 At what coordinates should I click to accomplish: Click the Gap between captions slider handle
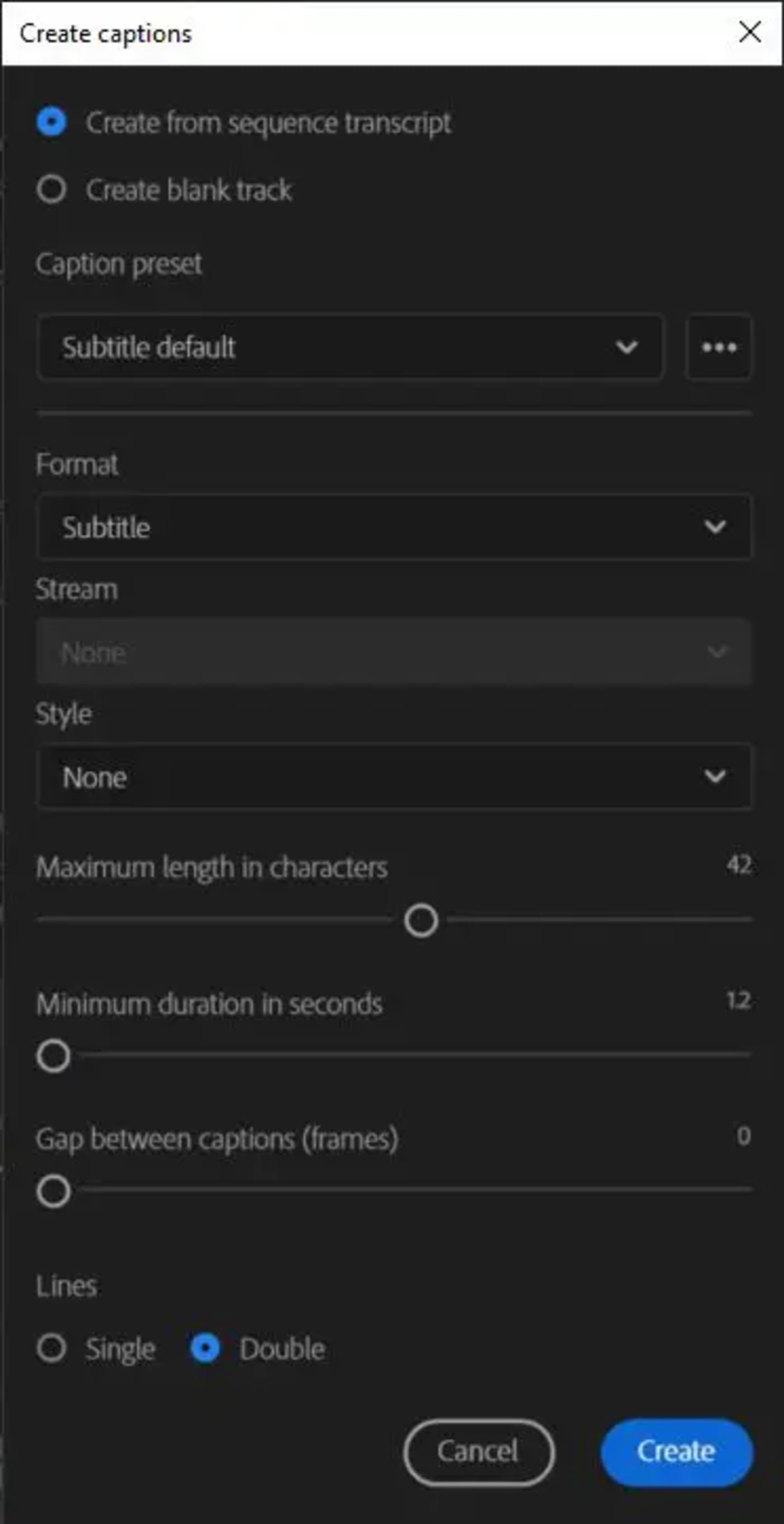(53, 1191)
